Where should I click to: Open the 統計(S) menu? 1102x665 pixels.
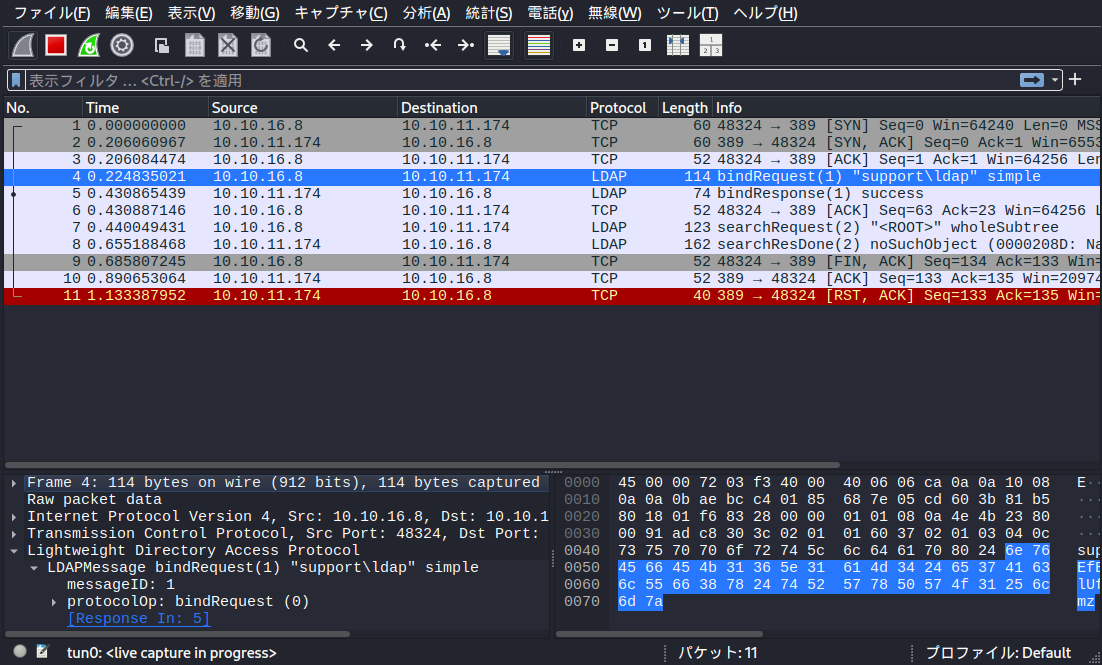click(x=488, y=13)
